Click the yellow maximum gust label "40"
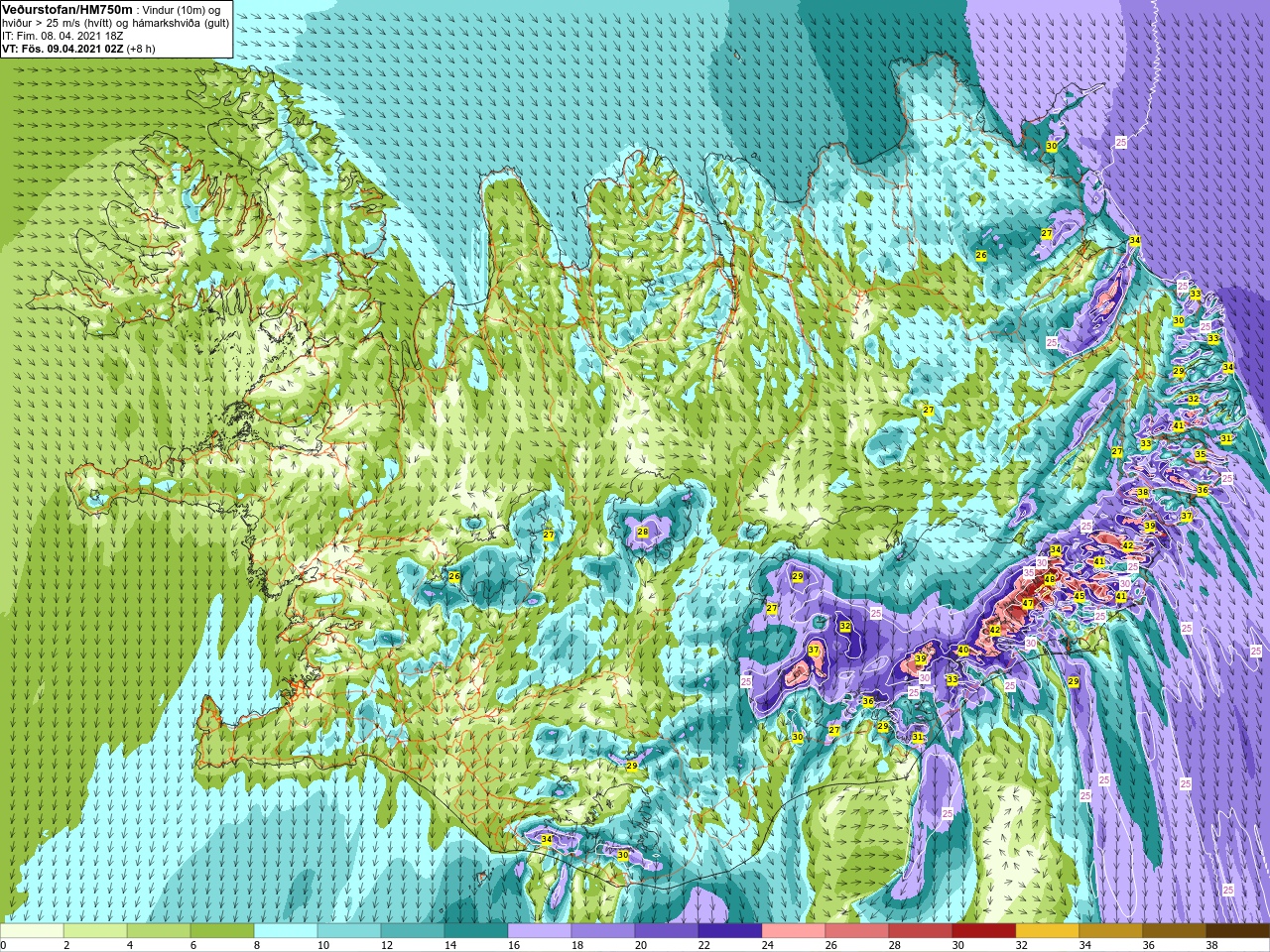Image resolution: width=1270 pixels, height=952 pixels. coord(962,651)
